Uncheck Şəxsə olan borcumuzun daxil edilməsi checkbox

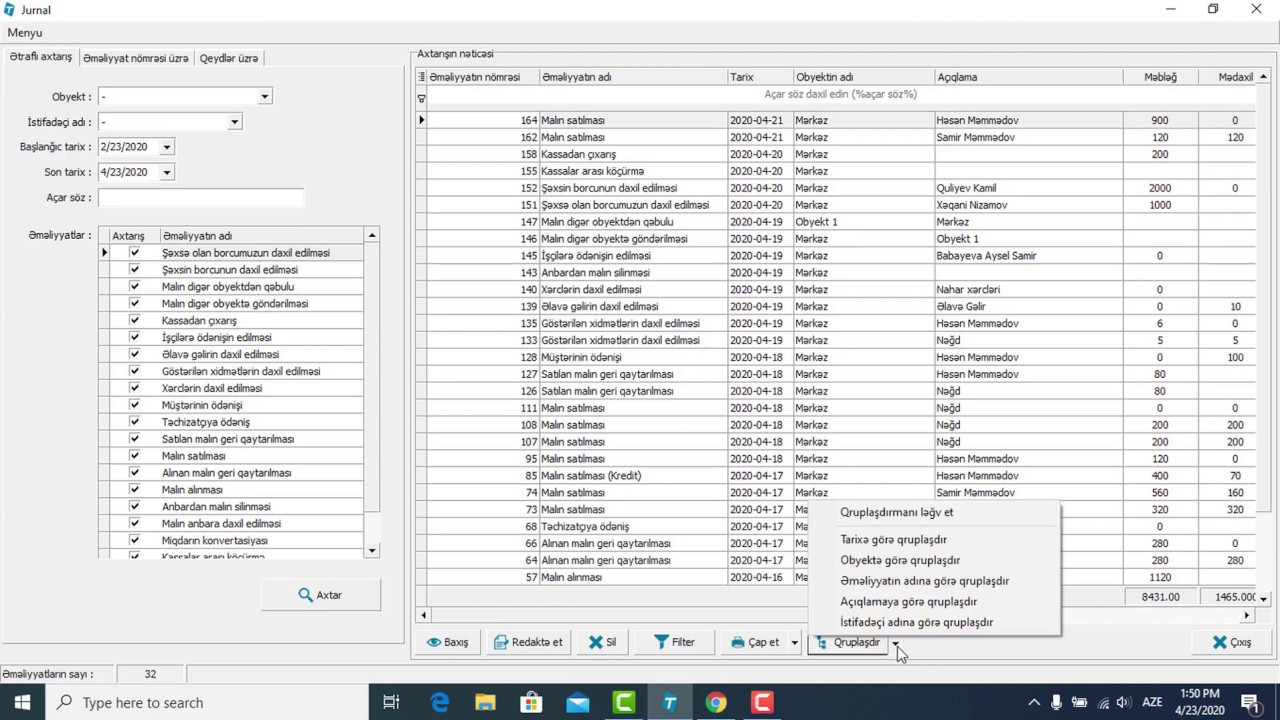[134, 253]
